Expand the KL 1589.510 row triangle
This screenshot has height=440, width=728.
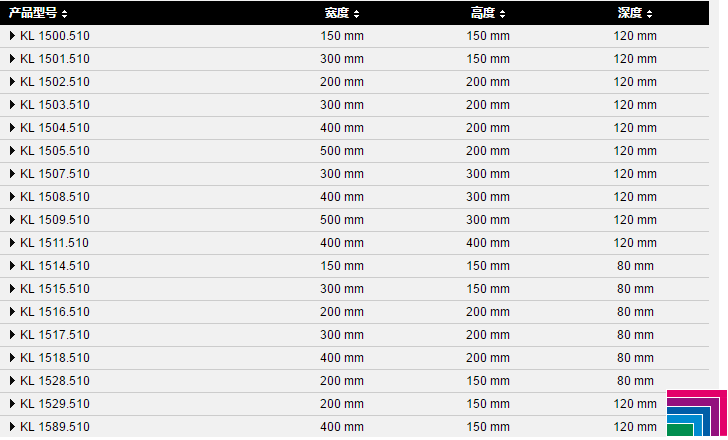[13, 427]
